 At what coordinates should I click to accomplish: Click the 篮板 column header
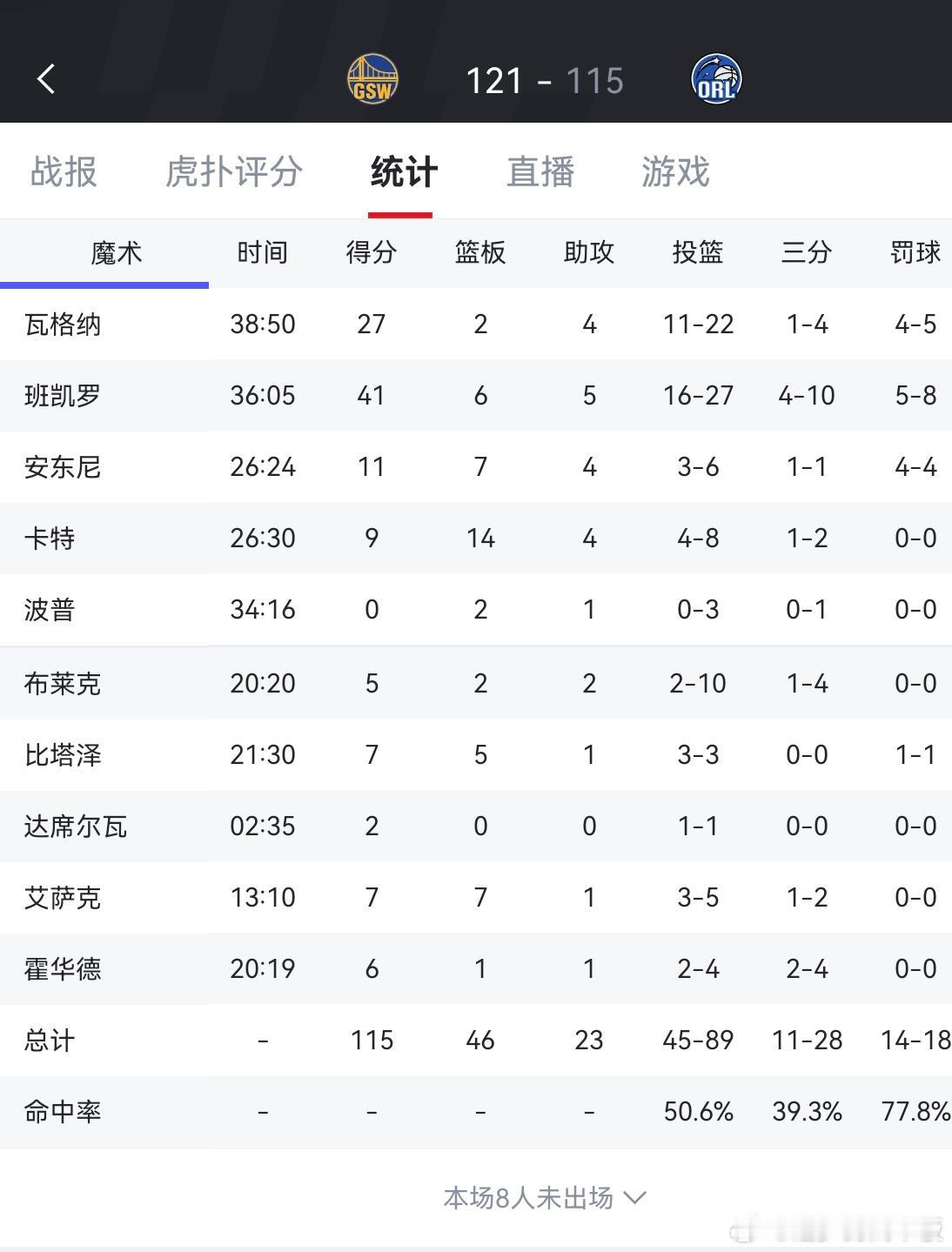480,252
